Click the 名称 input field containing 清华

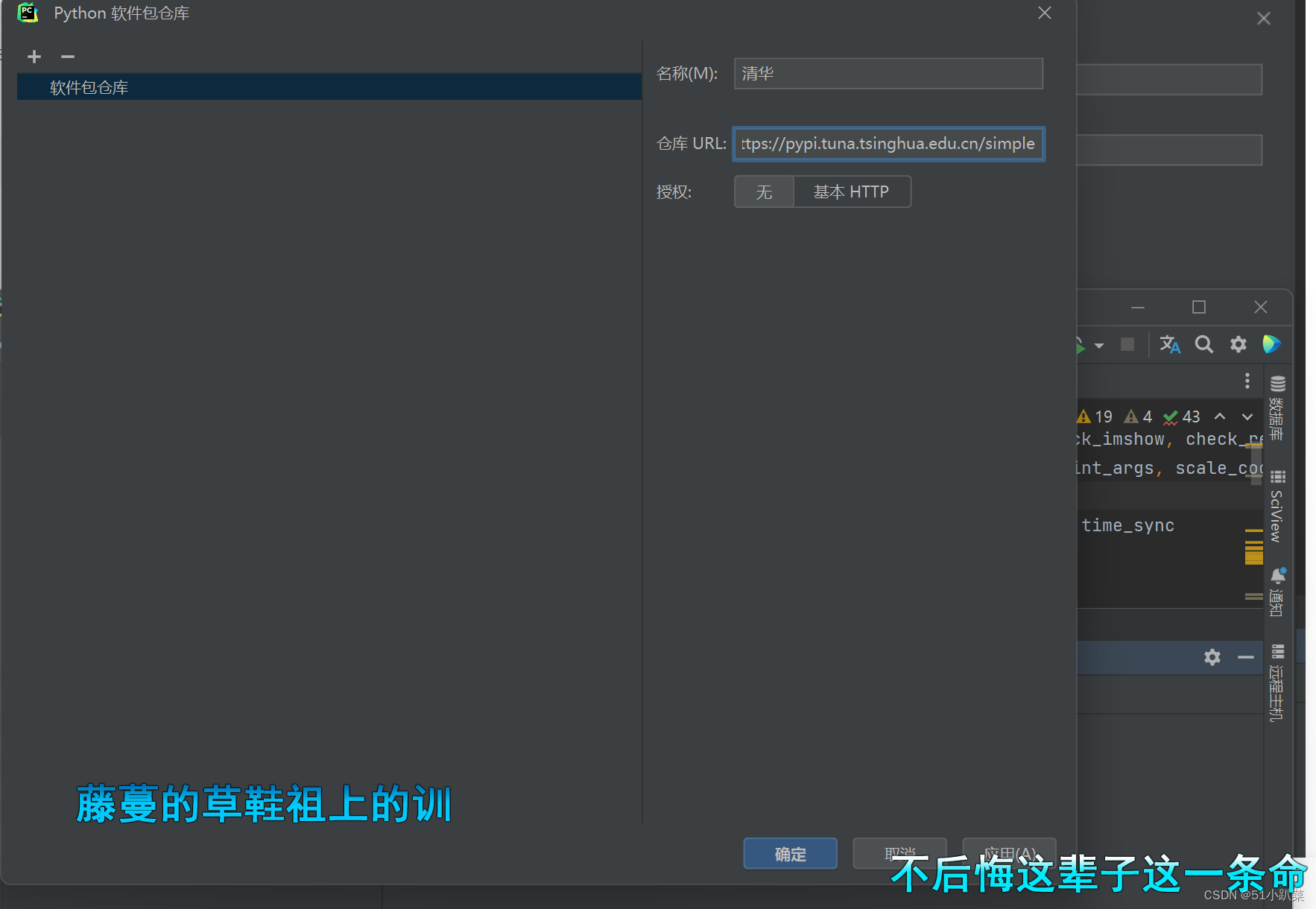click(x=888, y=74)
